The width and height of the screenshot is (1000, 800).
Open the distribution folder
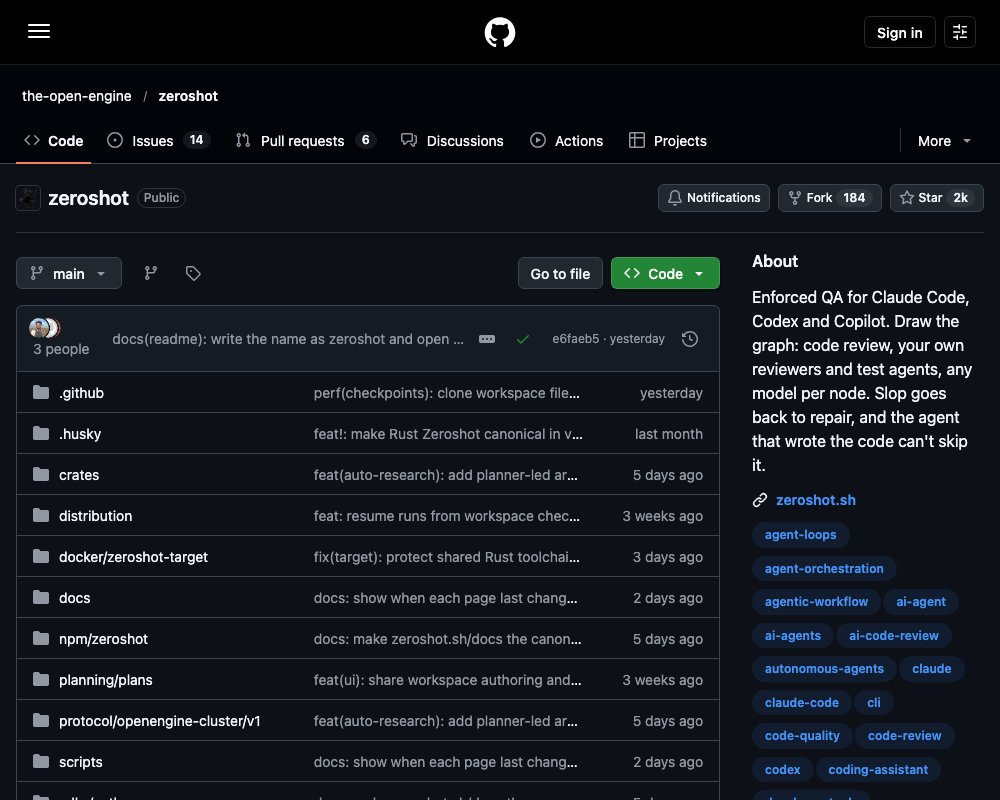click(x=96, y=516)
